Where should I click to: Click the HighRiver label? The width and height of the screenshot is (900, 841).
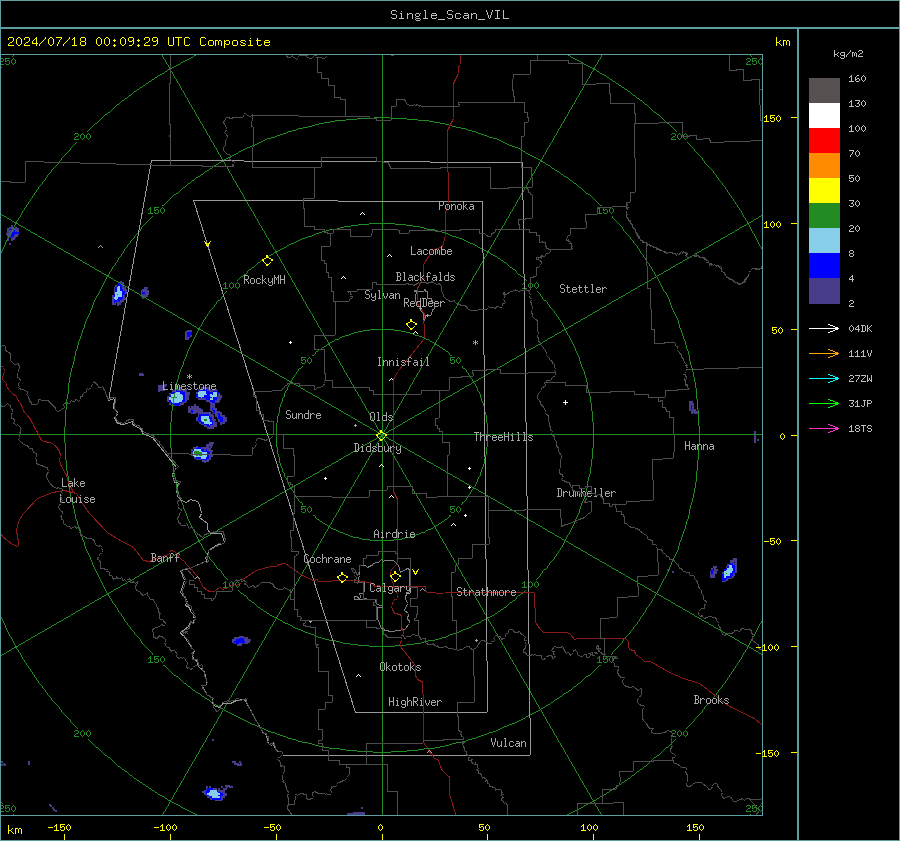(x=415, y=702)
